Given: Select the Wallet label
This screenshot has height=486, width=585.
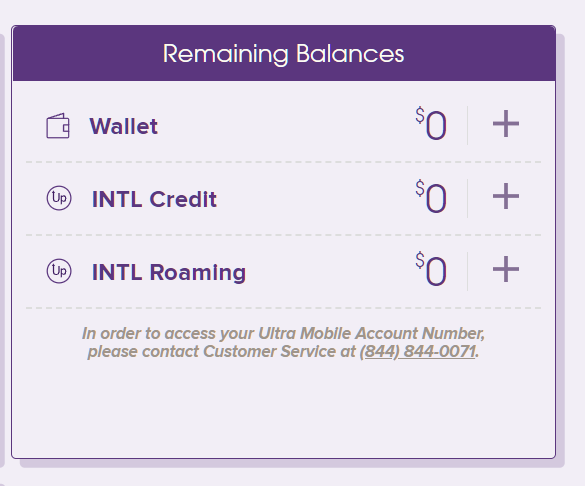Looking at the screenshot, I should point(123,126).
